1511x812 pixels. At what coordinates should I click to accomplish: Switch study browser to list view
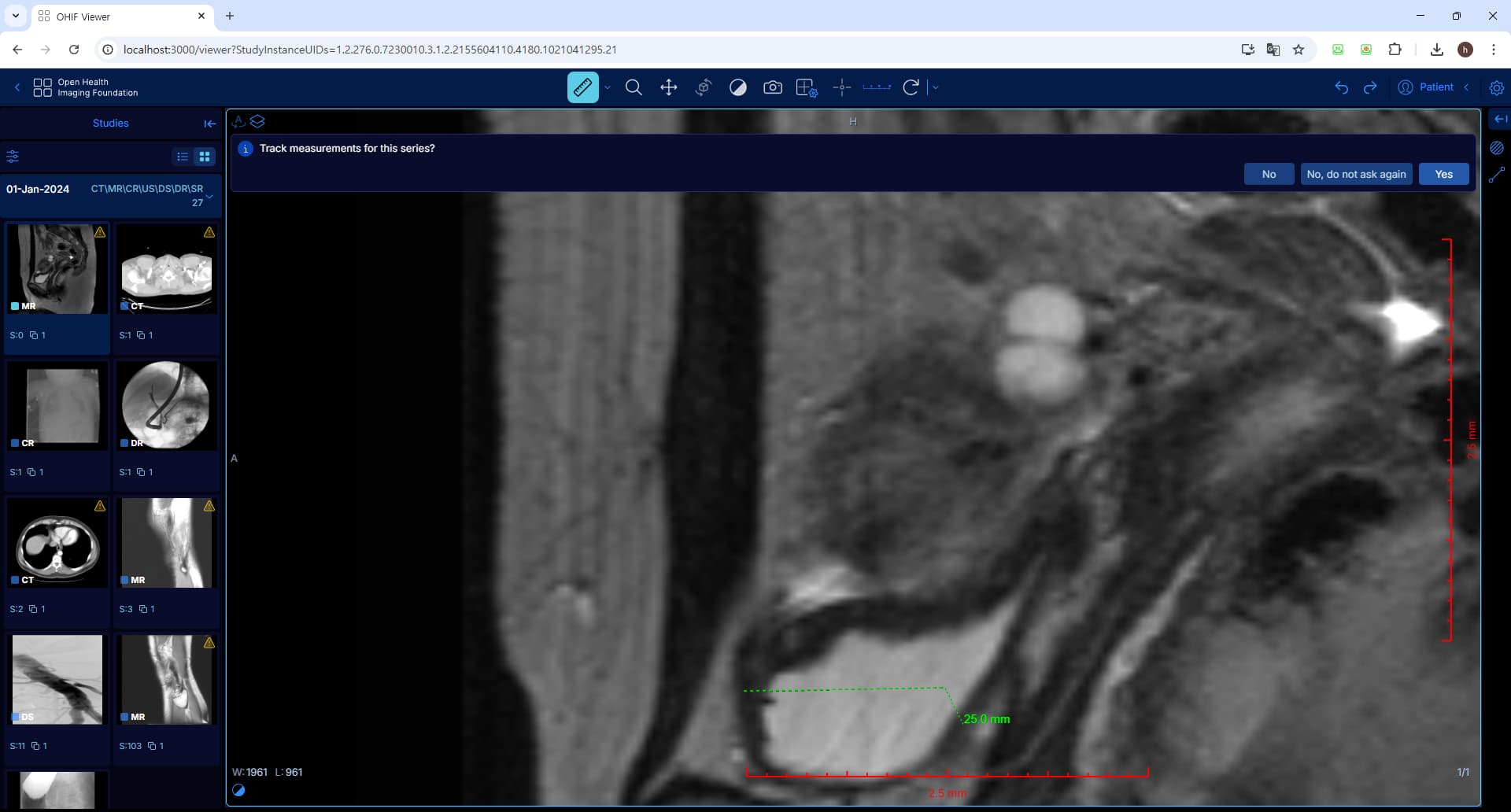183,157
